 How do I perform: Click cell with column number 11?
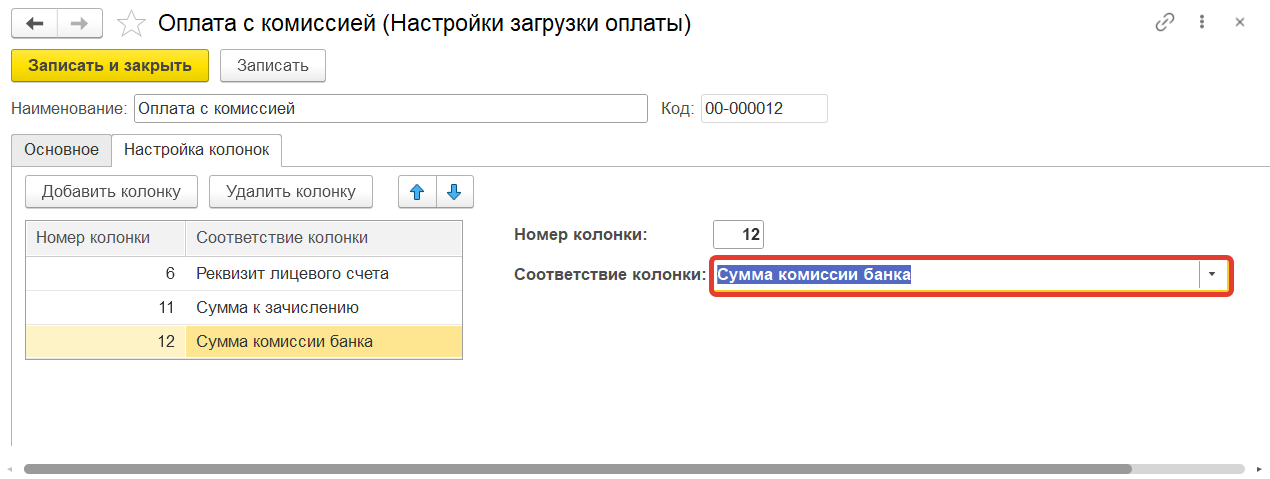[106, 307]
